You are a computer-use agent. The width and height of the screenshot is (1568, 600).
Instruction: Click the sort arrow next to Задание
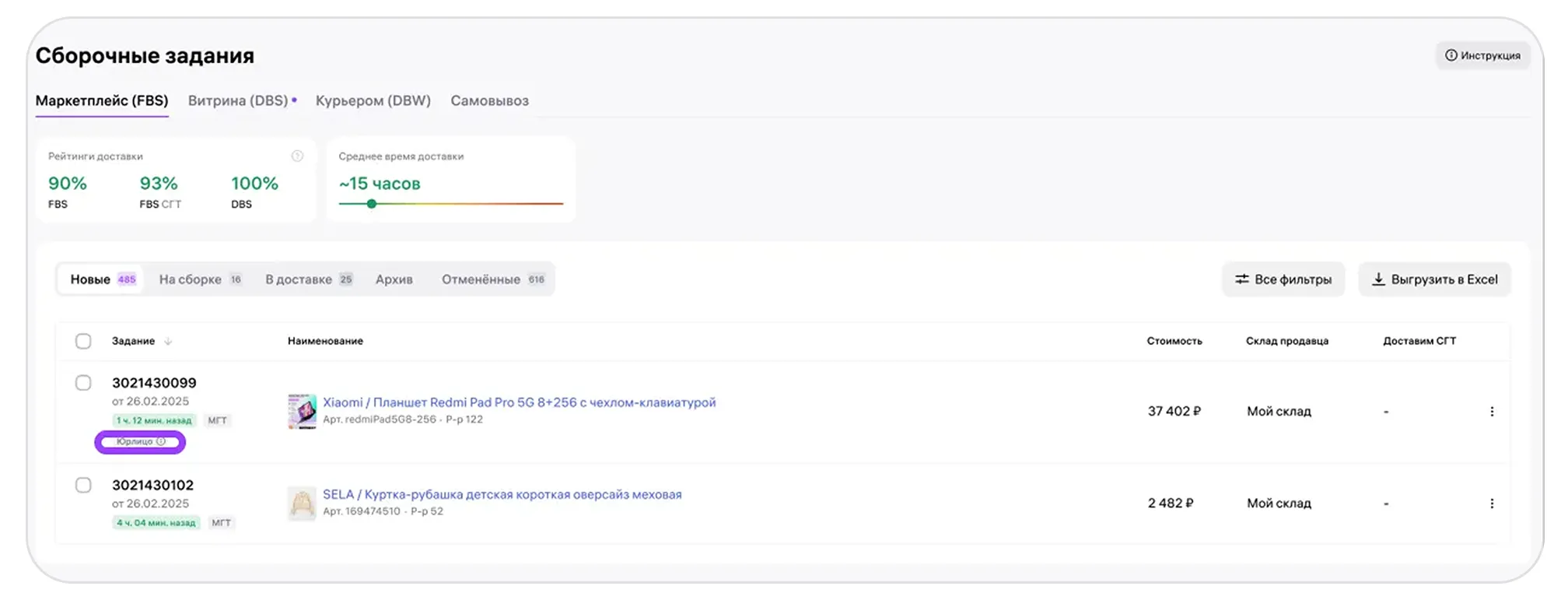click(x=168, y=342)
